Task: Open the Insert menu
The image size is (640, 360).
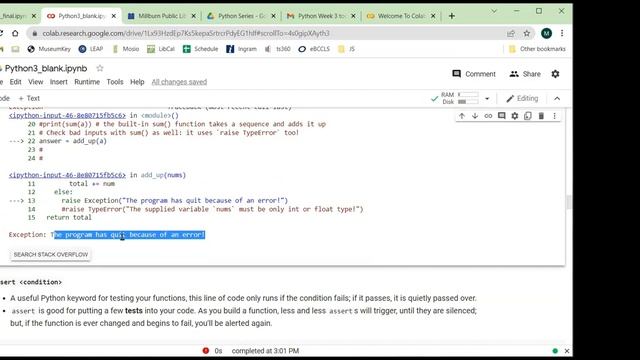Action: [x=59, y=82]
